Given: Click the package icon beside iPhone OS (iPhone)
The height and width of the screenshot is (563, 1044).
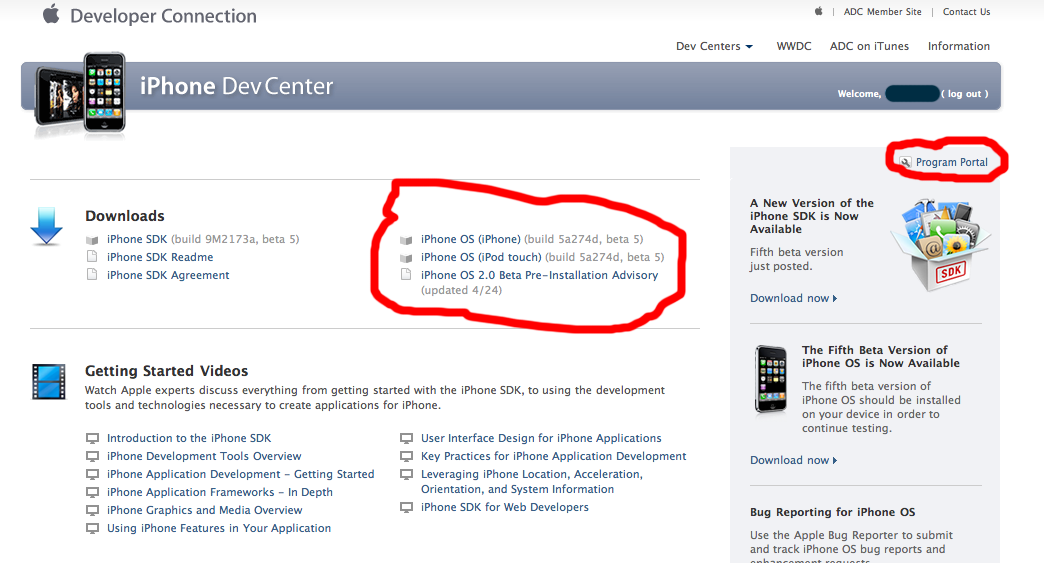Looking at the screenshot, I should (x=406, y=240).
